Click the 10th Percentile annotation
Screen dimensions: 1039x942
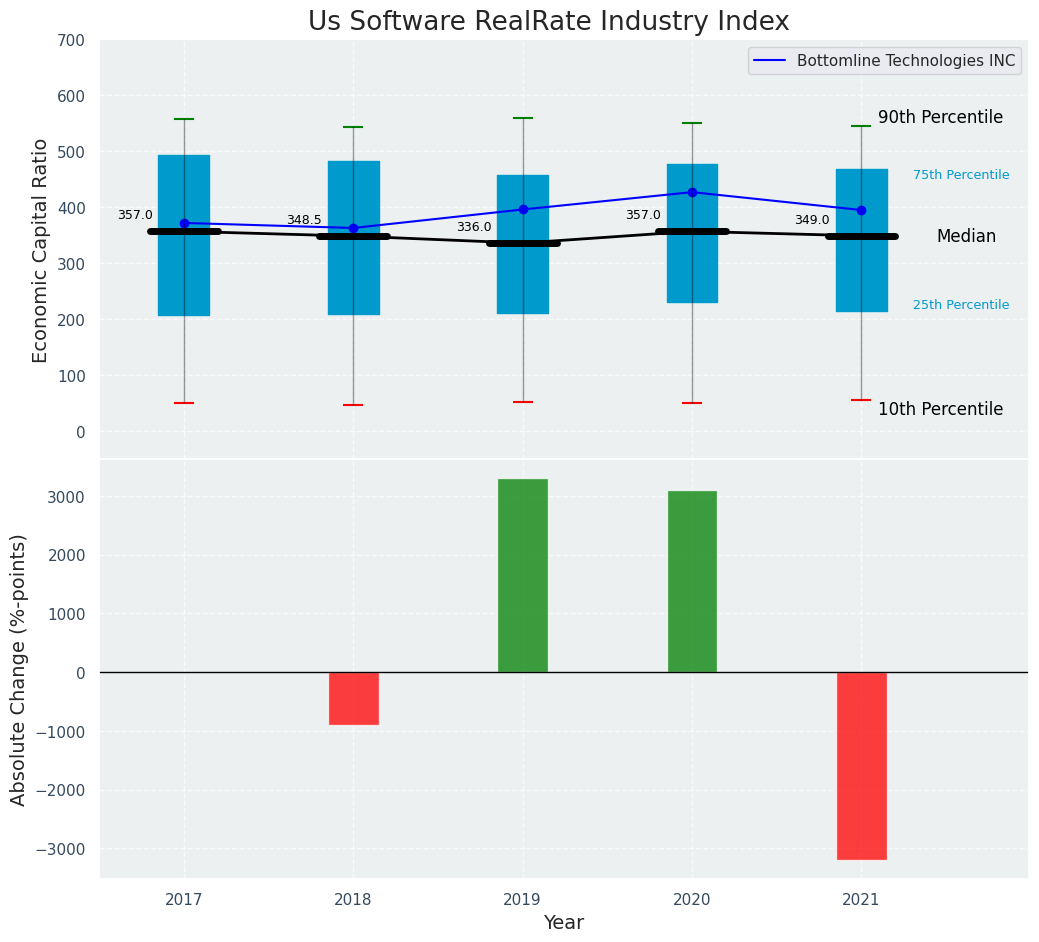point(940,409)
